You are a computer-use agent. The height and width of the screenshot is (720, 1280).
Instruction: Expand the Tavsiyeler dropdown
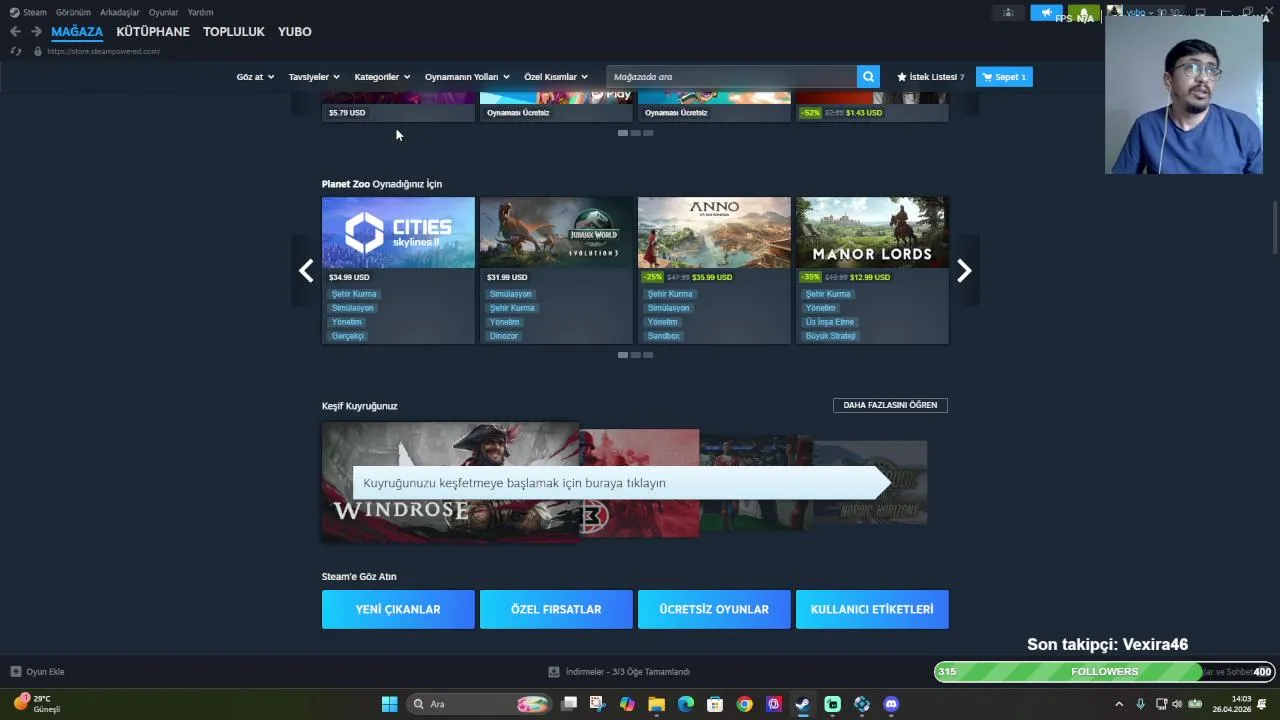[314, 77]
